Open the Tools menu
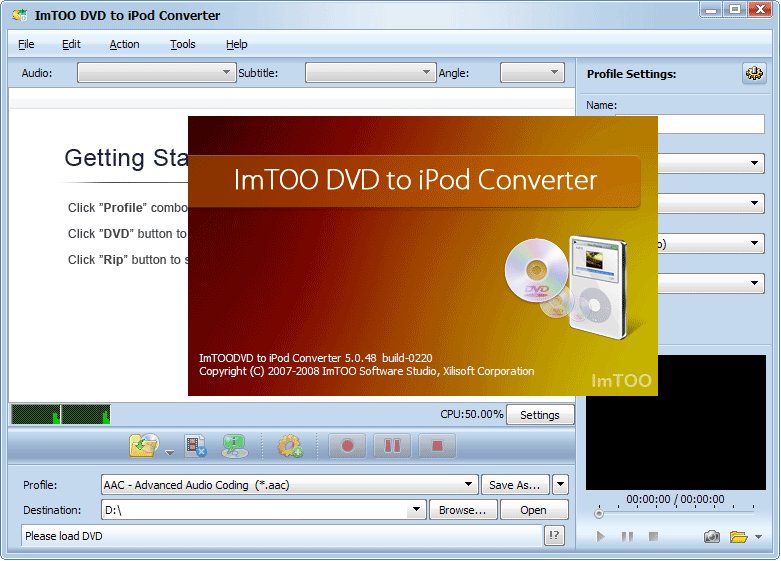This screenshot has width=781, height=561. tap(182, 44)
